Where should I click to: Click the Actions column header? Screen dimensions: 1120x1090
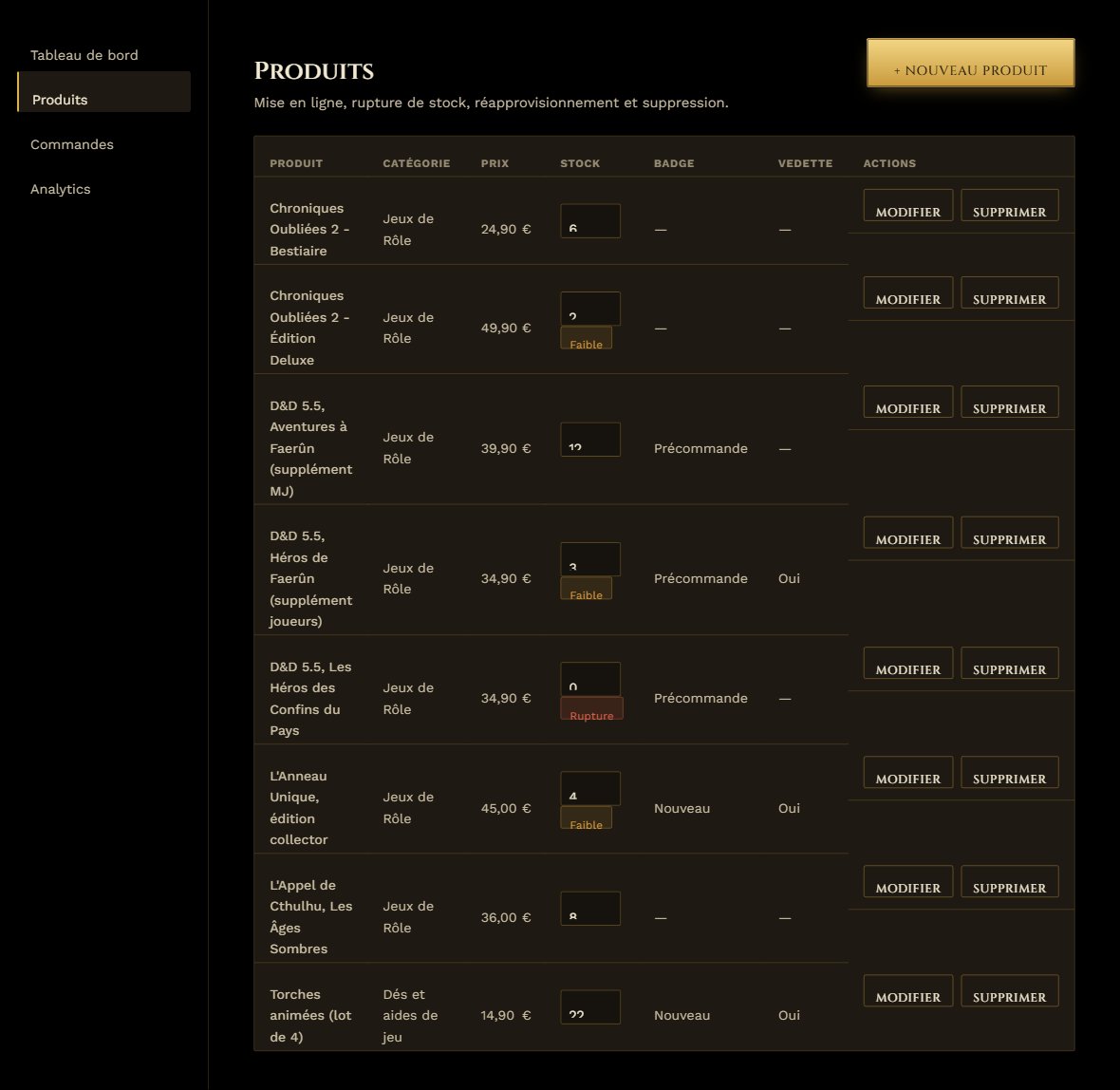coord(889,163)
